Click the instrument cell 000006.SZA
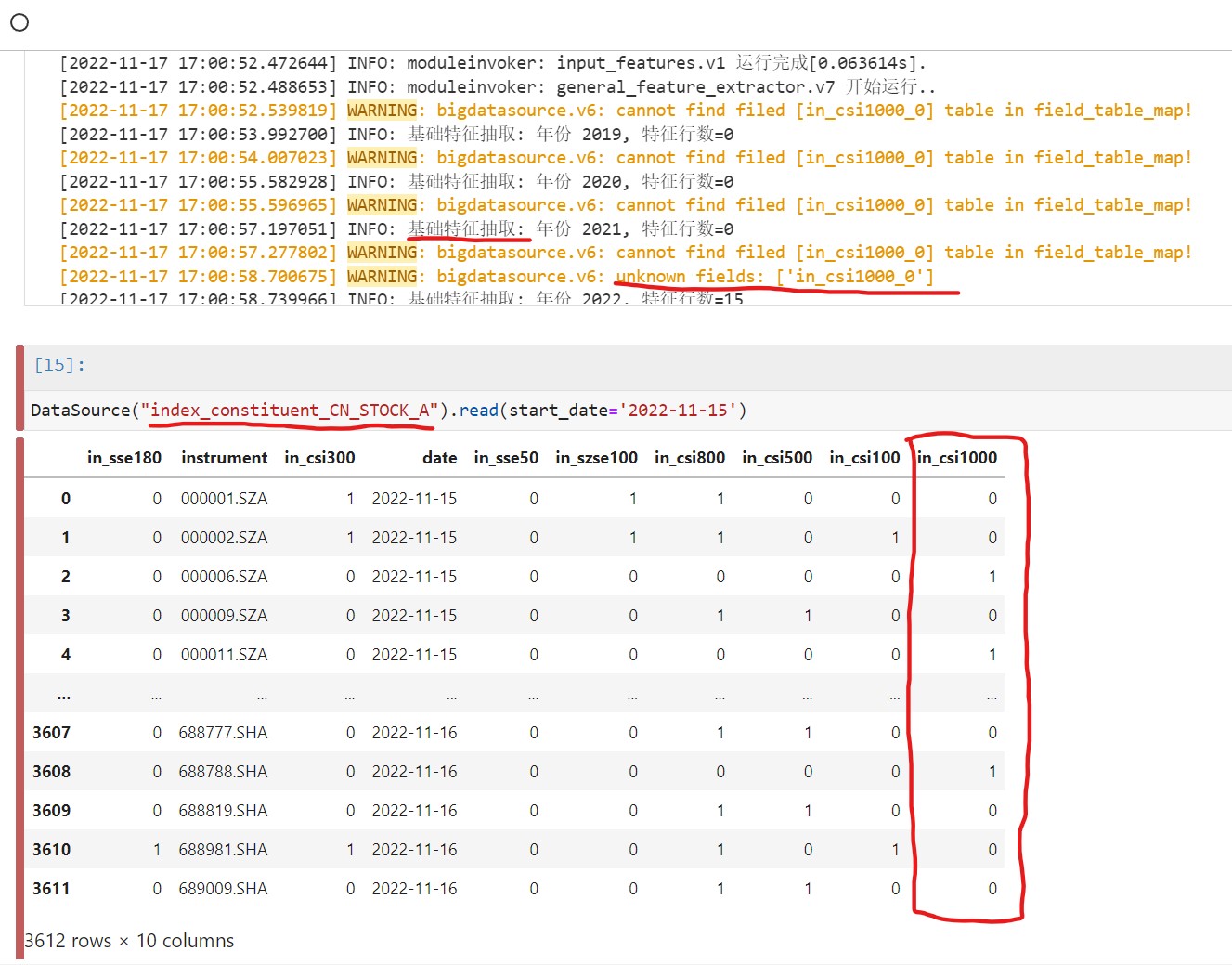 tap(224, 577)
